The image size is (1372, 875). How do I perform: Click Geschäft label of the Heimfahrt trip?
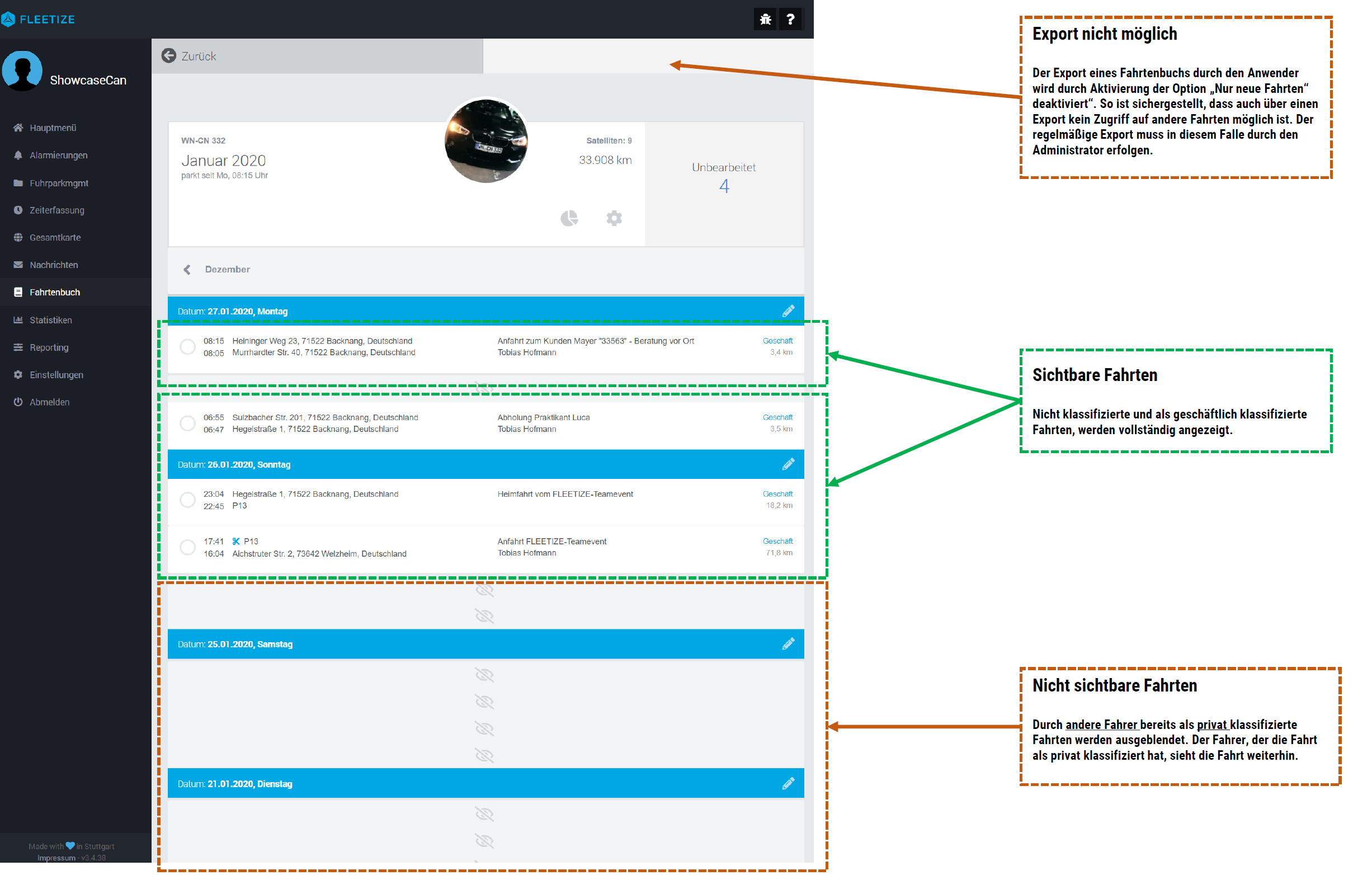[x=778, y=493]
